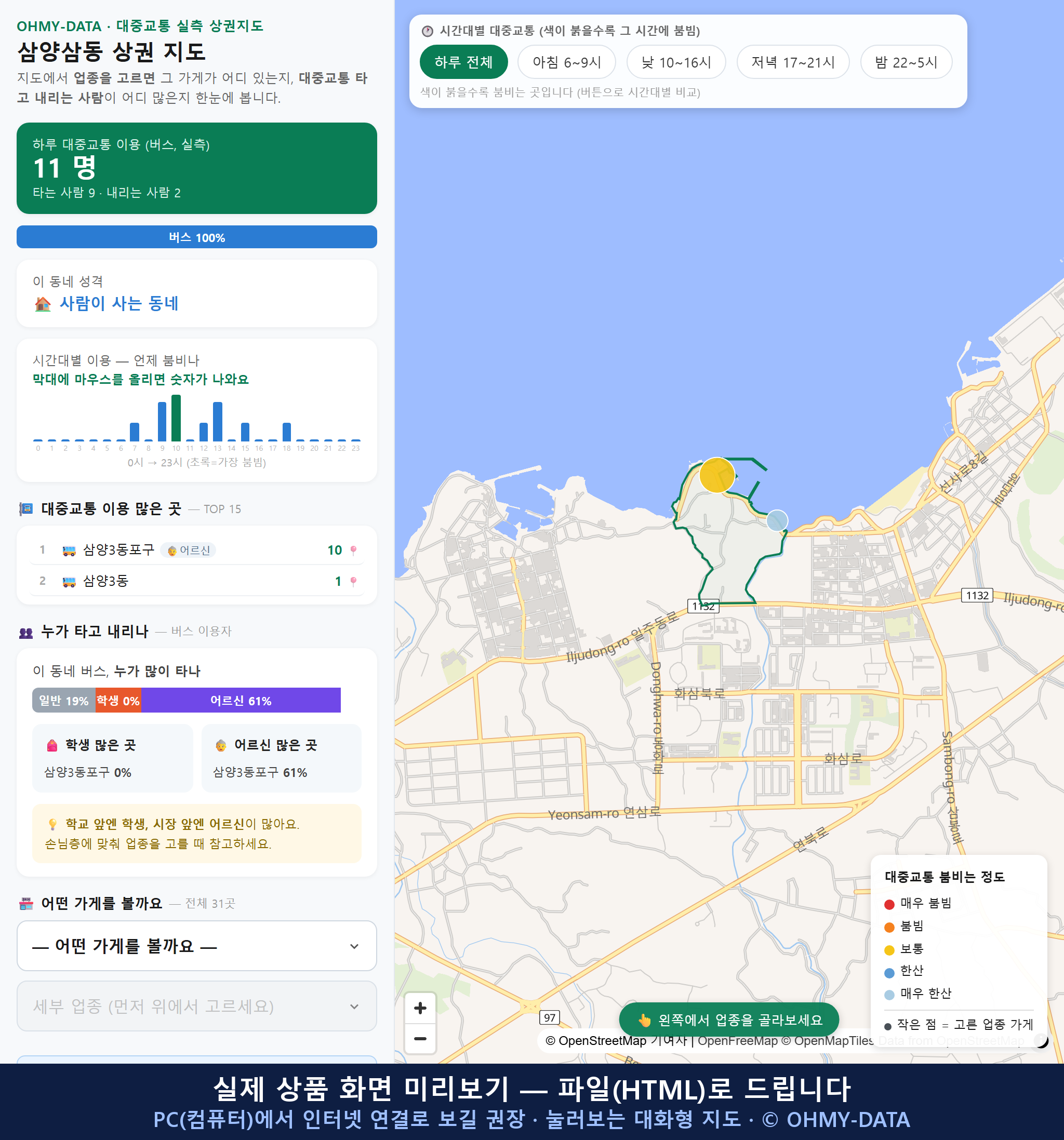
Task: Click the people icon by 누가 타고 내리나
Action: click(26, 633)
